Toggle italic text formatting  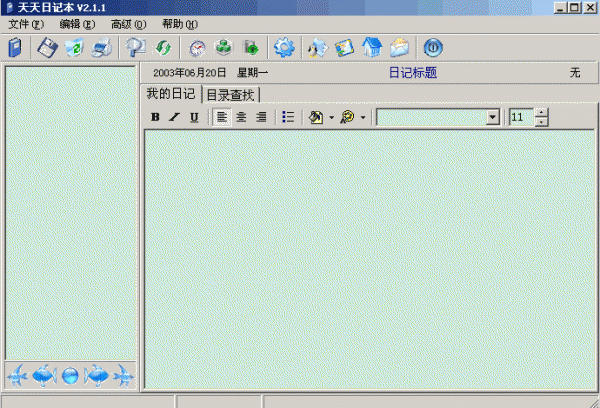click(x=174, y=117)
